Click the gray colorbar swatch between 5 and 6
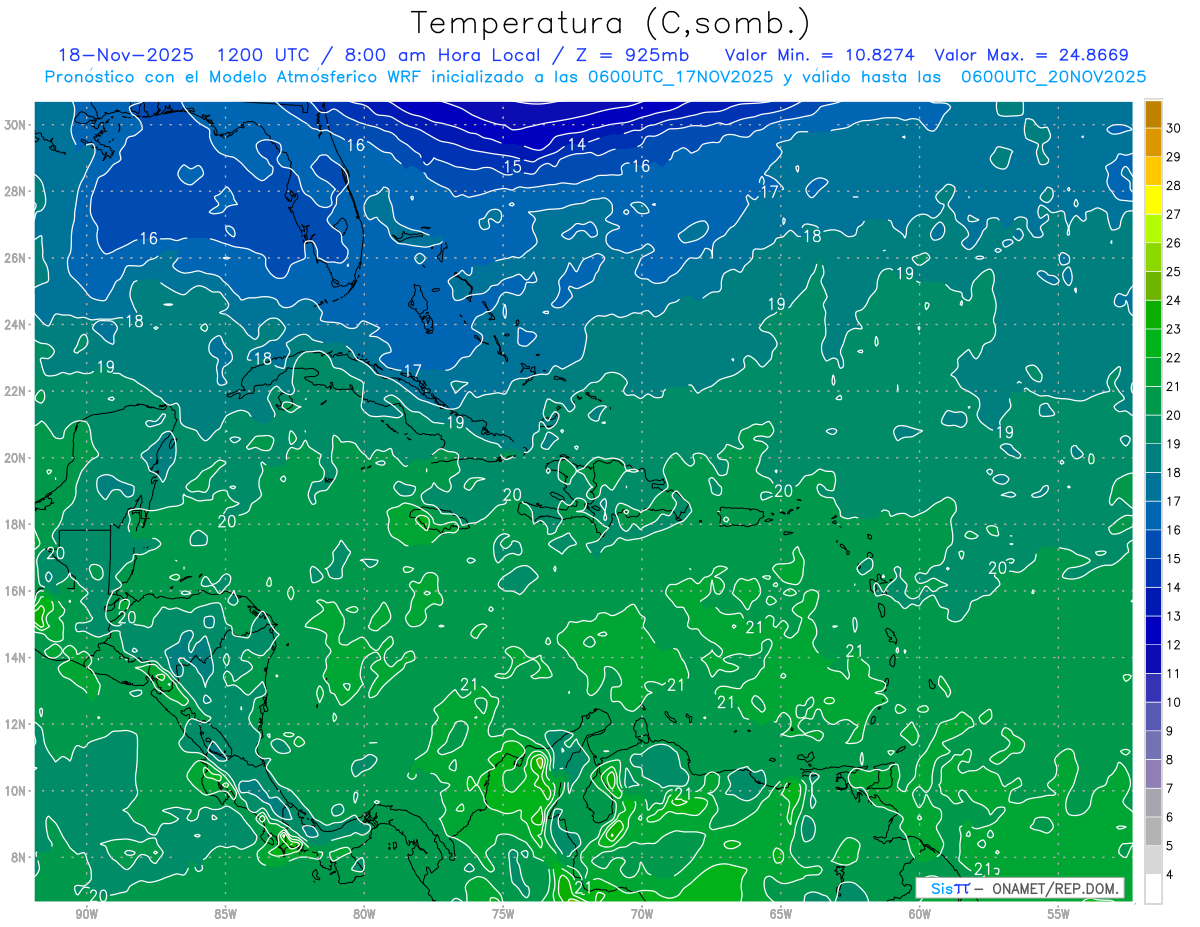This screenshot has width=1200, height=927. click(1153, 831)
